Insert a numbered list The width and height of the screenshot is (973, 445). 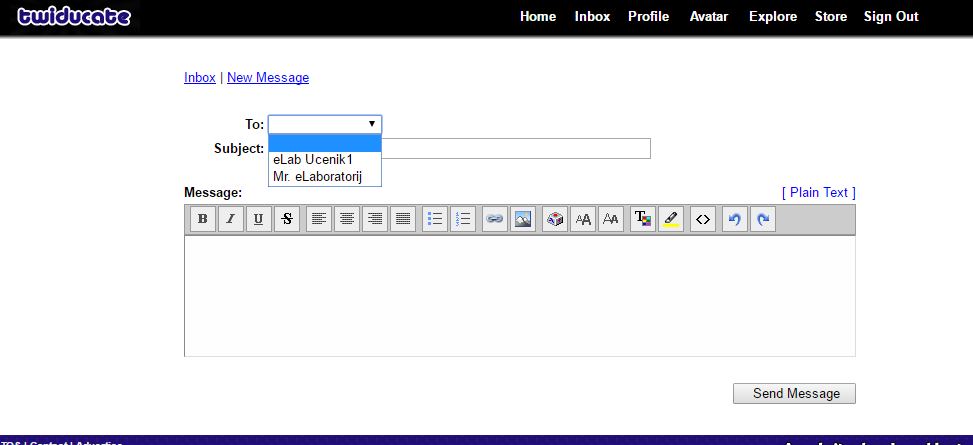click(x=462, y=219)
